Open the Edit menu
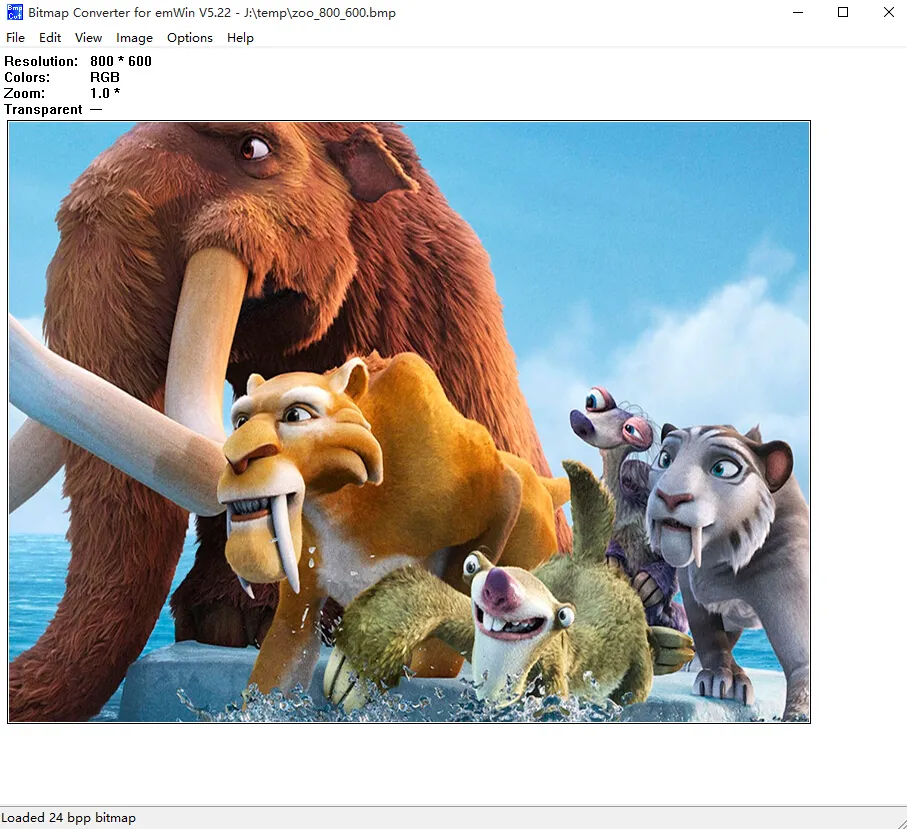This screenshot has width=907, height=829. (x=50, y=38)
